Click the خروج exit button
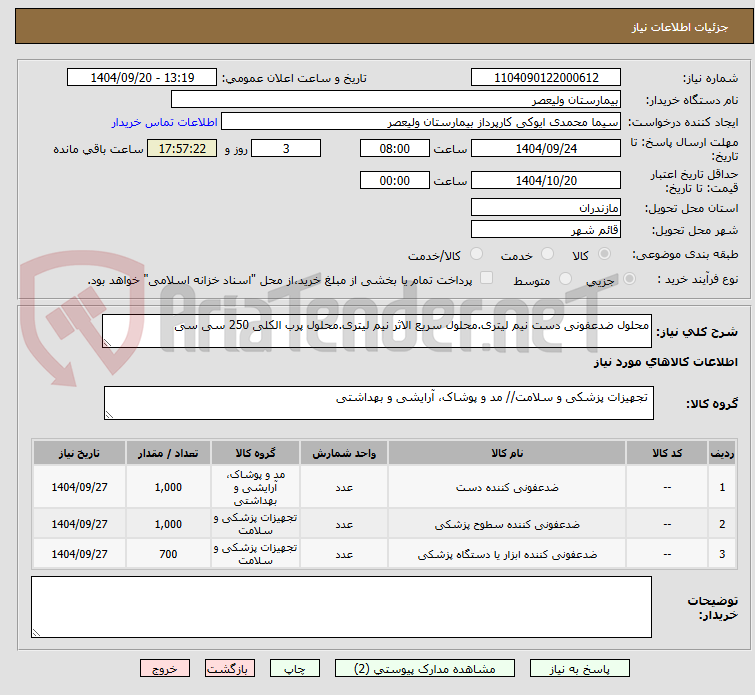Screen dimensions: 755x695 click(165, 669)
